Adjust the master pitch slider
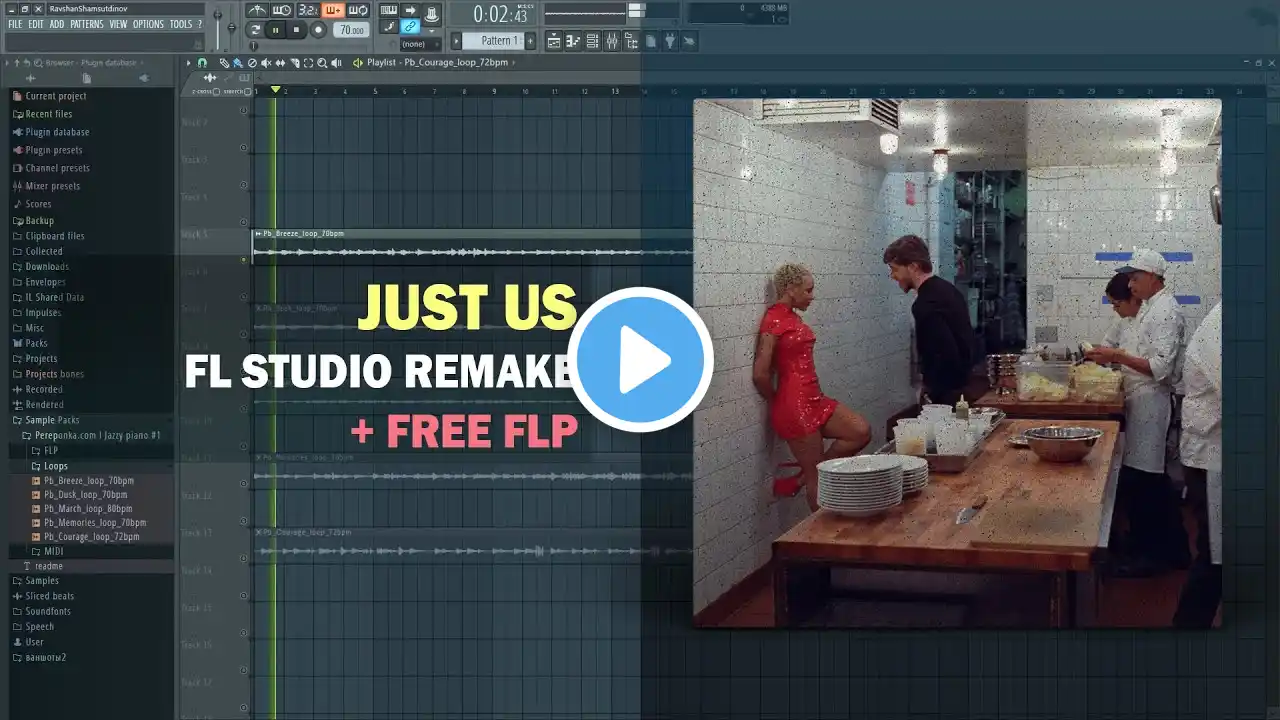1280x720 pixels. coord(232,27)
